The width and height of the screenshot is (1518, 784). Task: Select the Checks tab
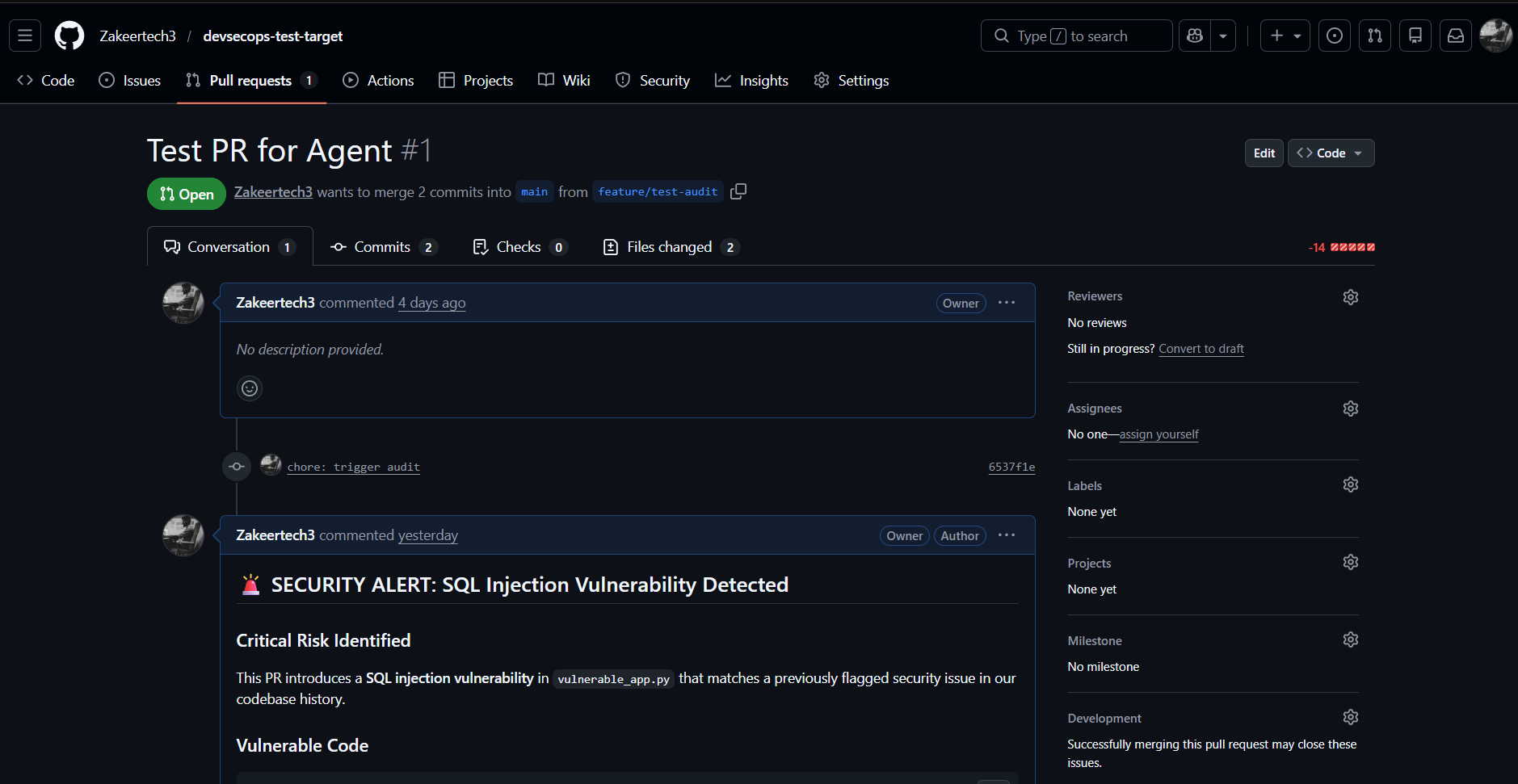click(519, 247)
